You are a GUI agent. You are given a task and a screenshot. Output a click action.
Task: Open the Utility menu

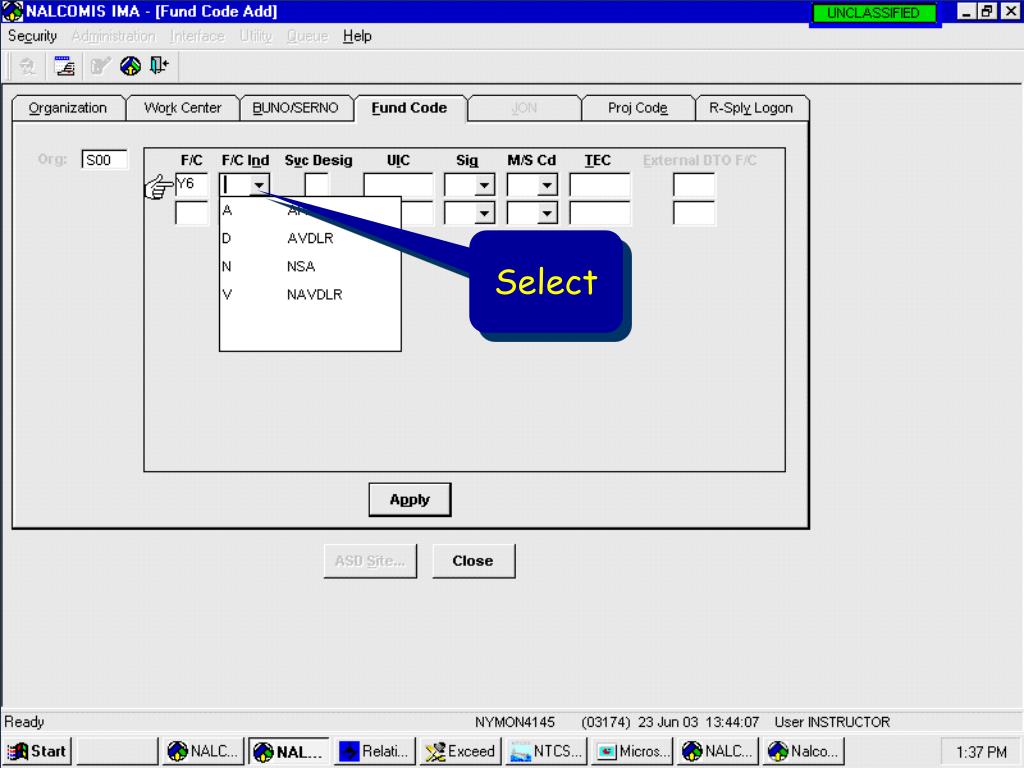[x=255, y=36]
